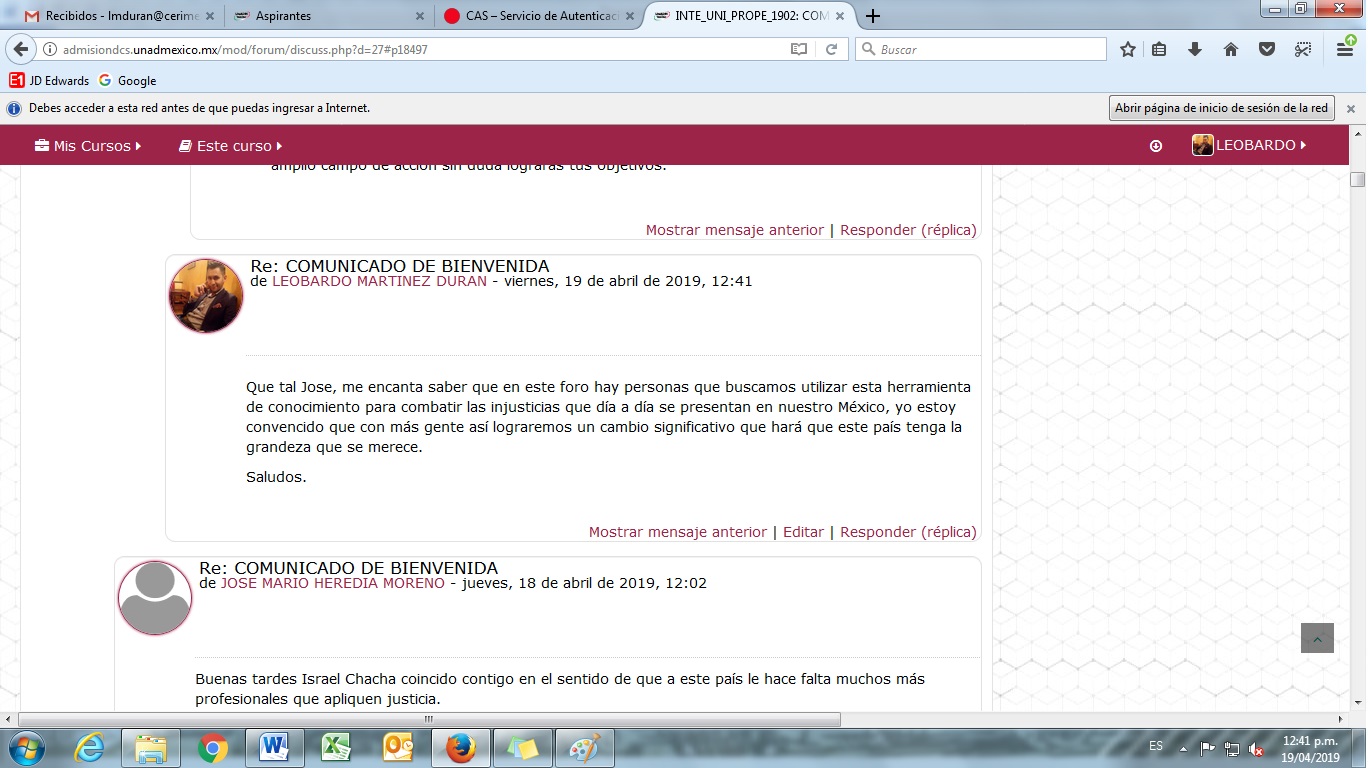1368x768 pixels.
Task: Click Leobardo's profile photo thumbnail in post
Action: click(206, 296)
